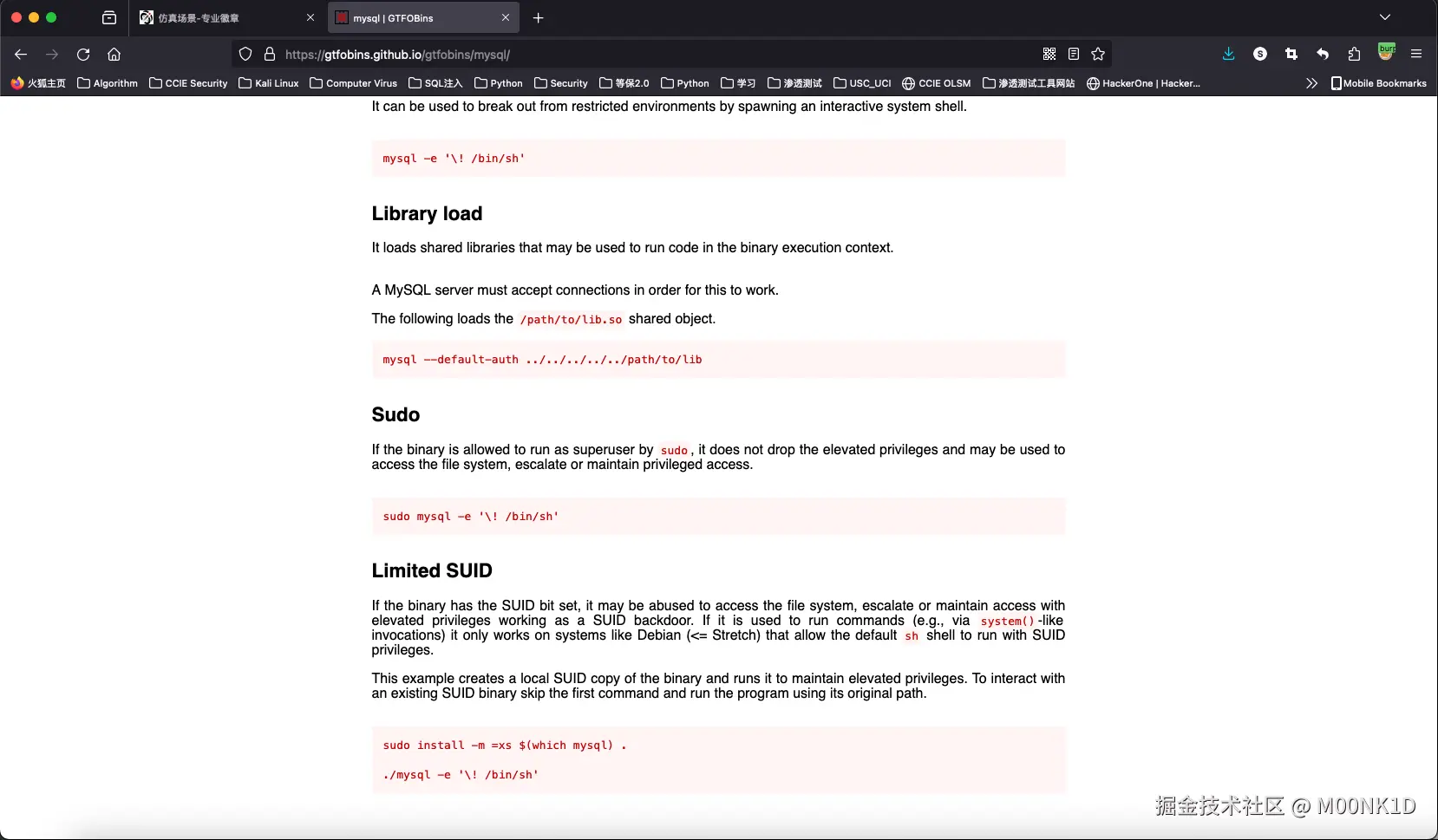Open the Python folder beside SQL注入
Image resolution: width=1438 pixels, height=840 pixels.
point(499,83)
